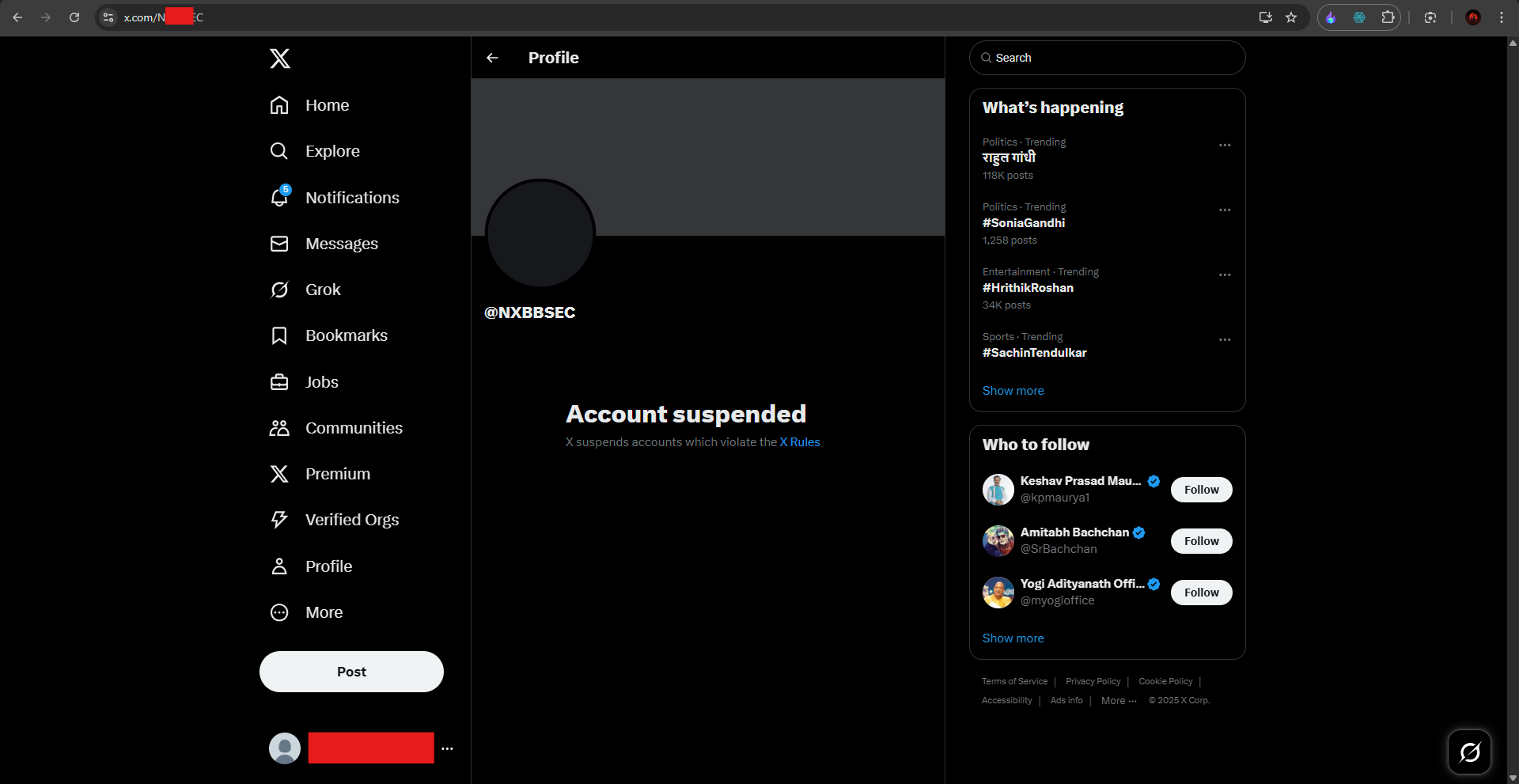This screenshot has width=1519, height=784.
Task: Open the #SachinTendulkar trending topic
Action: tap(1034, 353)
